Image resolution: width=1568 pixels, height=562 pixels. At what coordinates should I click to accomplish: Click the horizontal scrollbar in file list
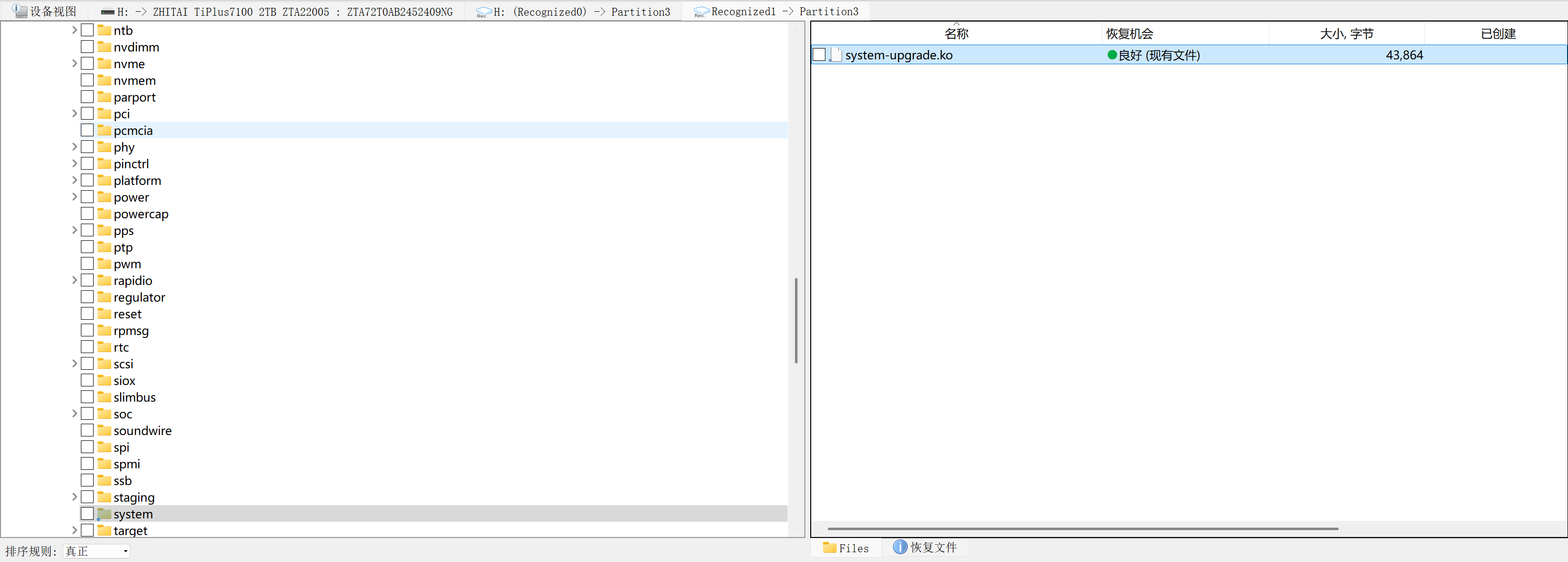click(x=1082, y=529)
